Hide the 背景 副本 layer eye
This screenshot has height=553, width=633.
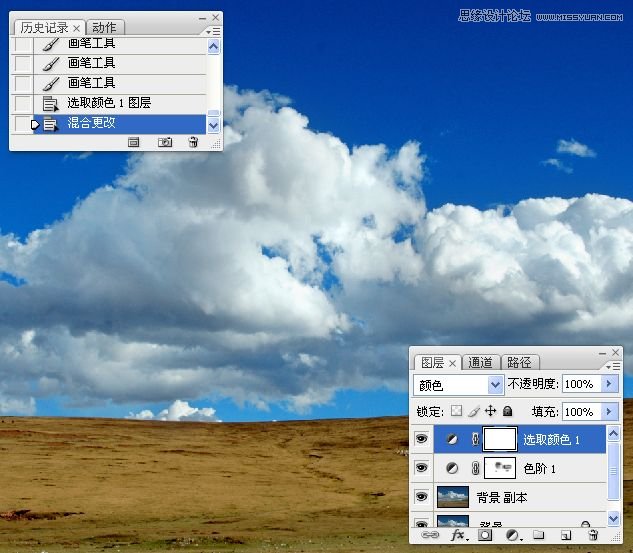point(421,496)
